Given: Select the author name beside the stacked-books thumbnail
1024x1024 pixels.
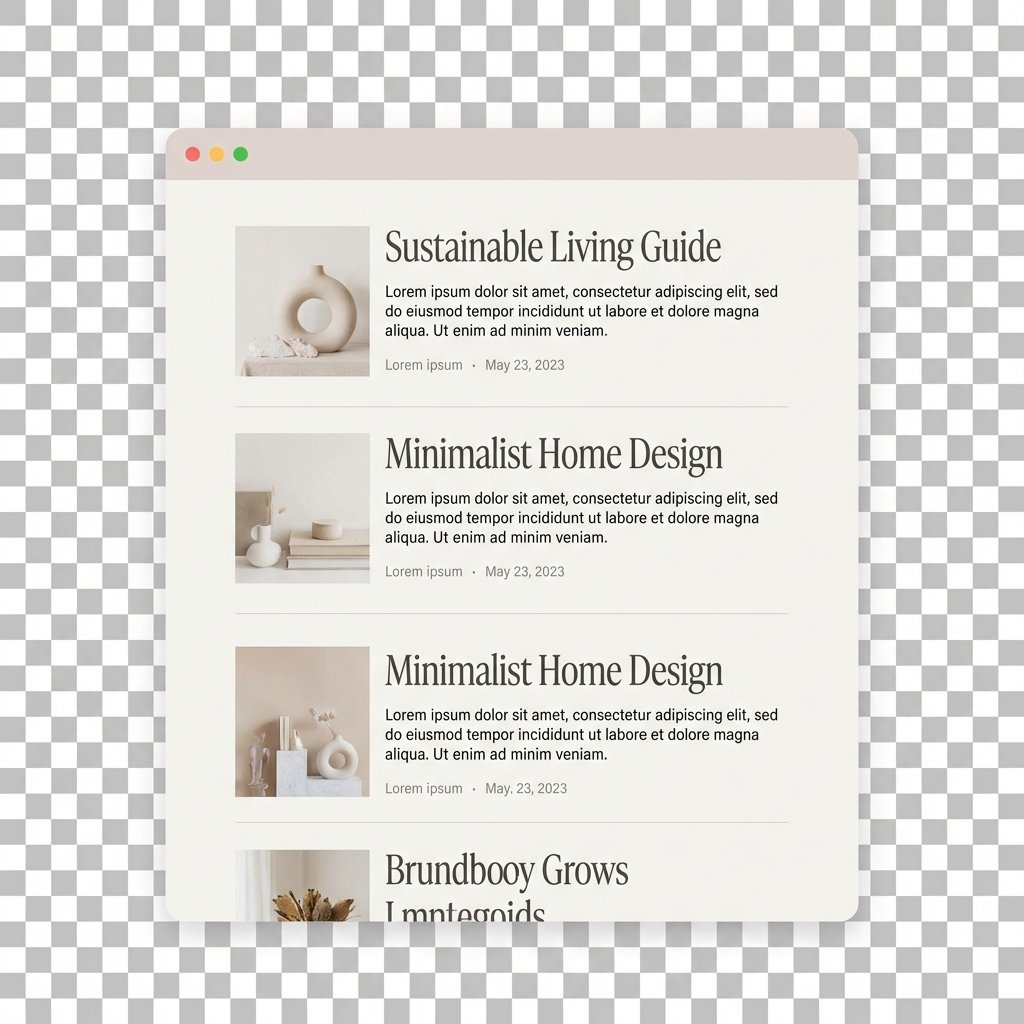Looking at the screenshot, I should click(x=424, y=572).
